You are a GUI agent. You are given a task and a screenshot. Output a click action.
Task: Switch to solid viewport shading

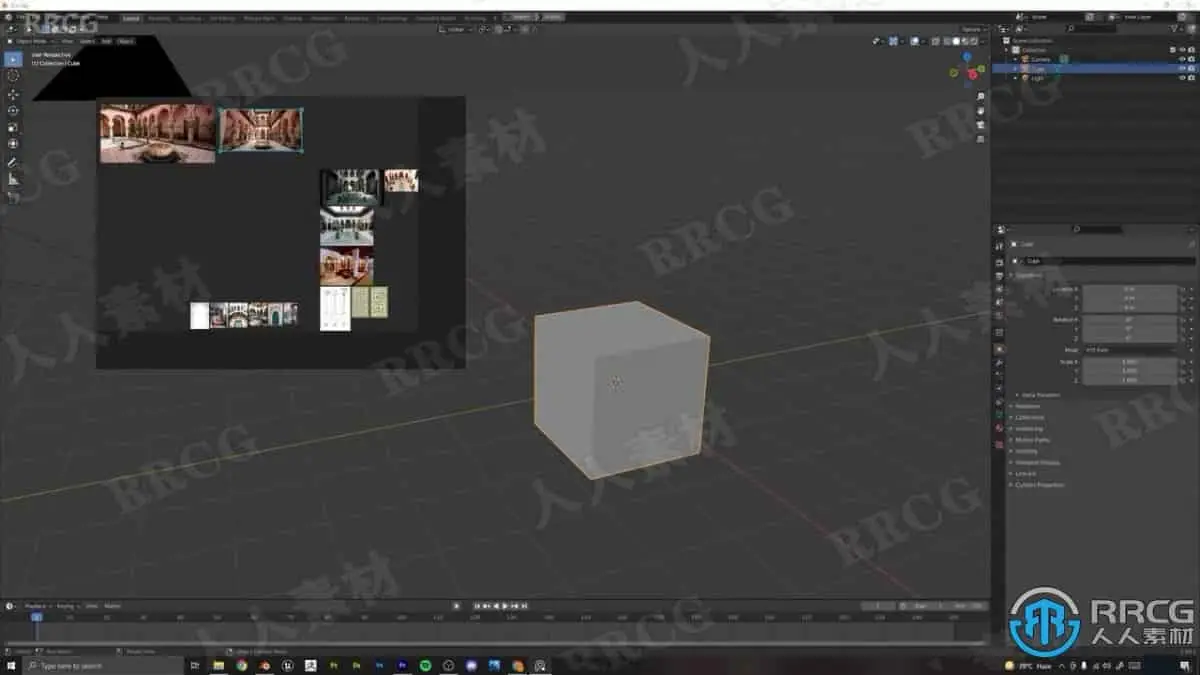pyautogui.click(x=956, y=41)
